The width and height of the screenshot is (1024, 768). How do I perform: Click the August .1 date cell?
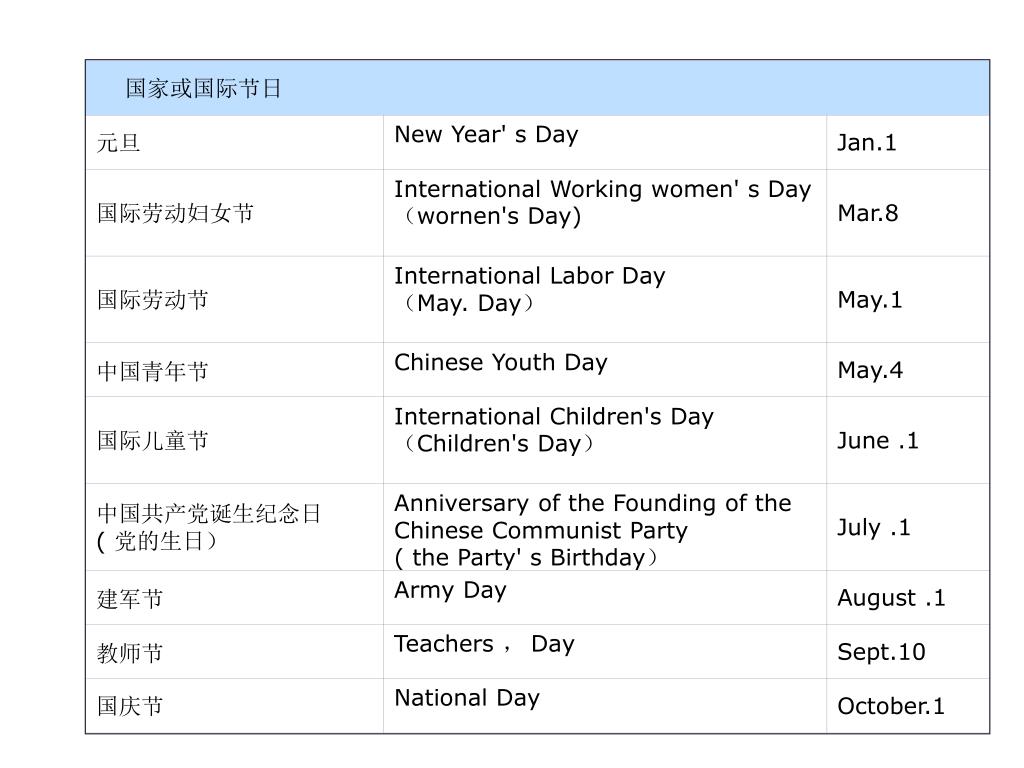[908, 598]
